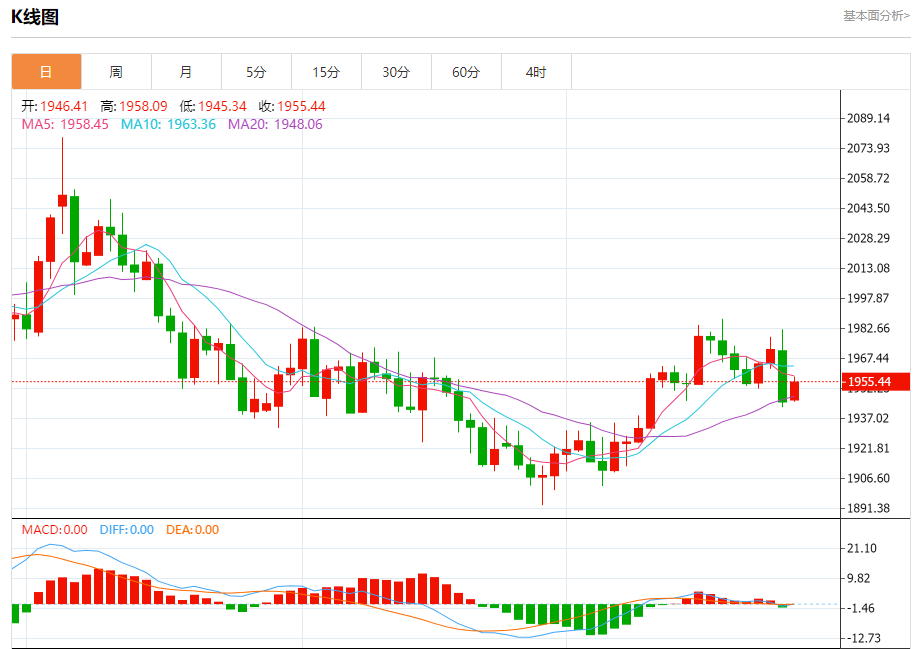Click the 1891.38 price axis label
The image size is (915, 649).
click(868, 508)
